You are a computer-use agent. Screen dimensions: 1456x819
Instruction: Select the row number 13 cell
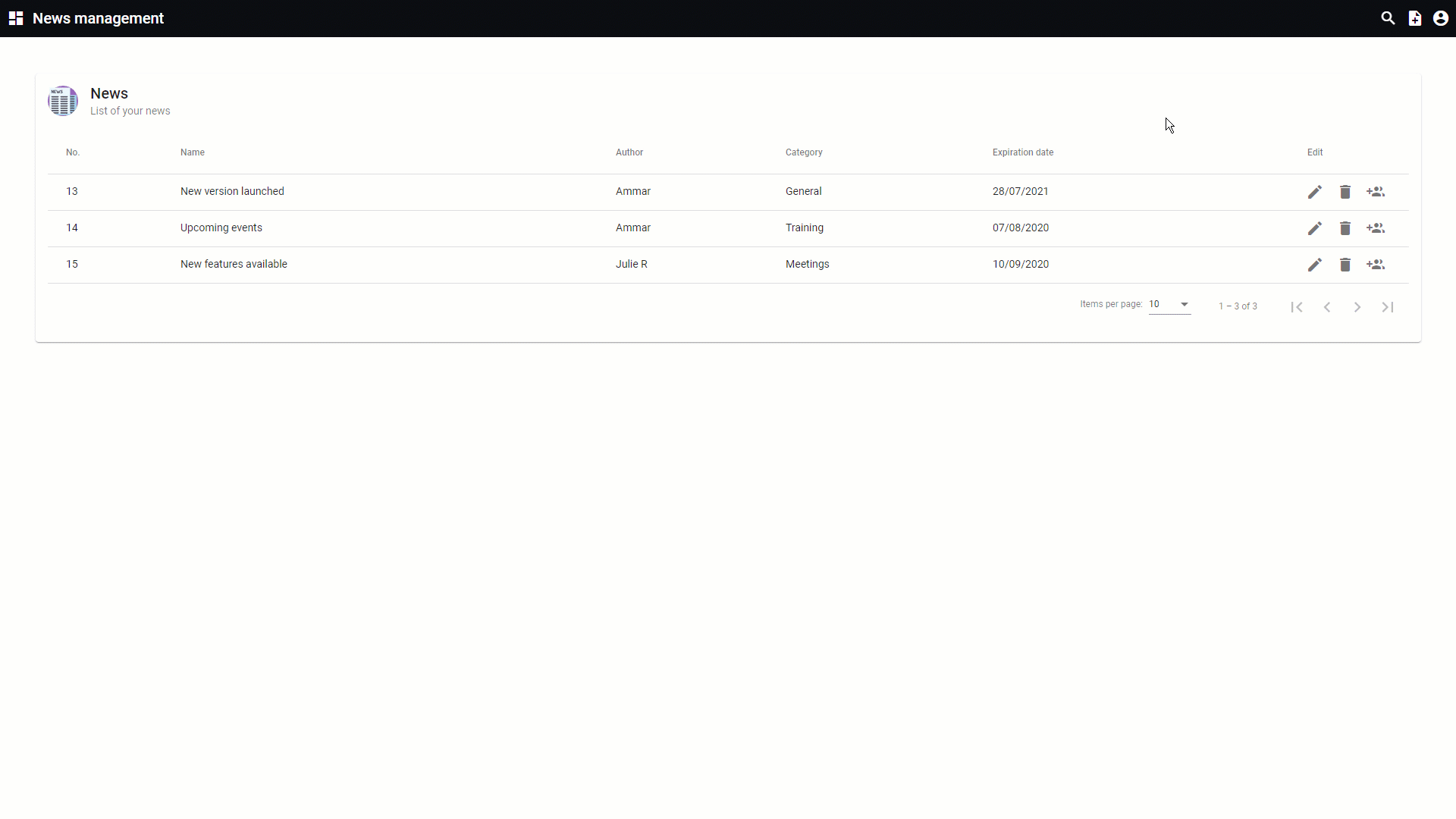pyautogui.click(x=72, y=191)
